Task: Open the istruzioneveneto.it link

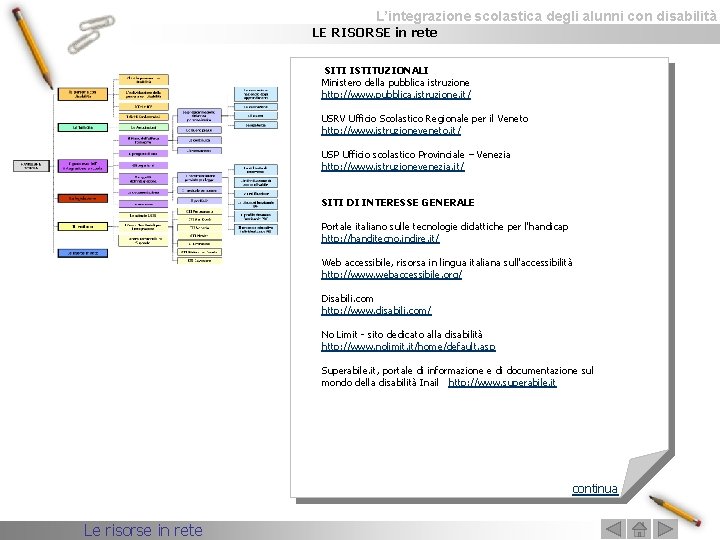Action: coord(391,130)
